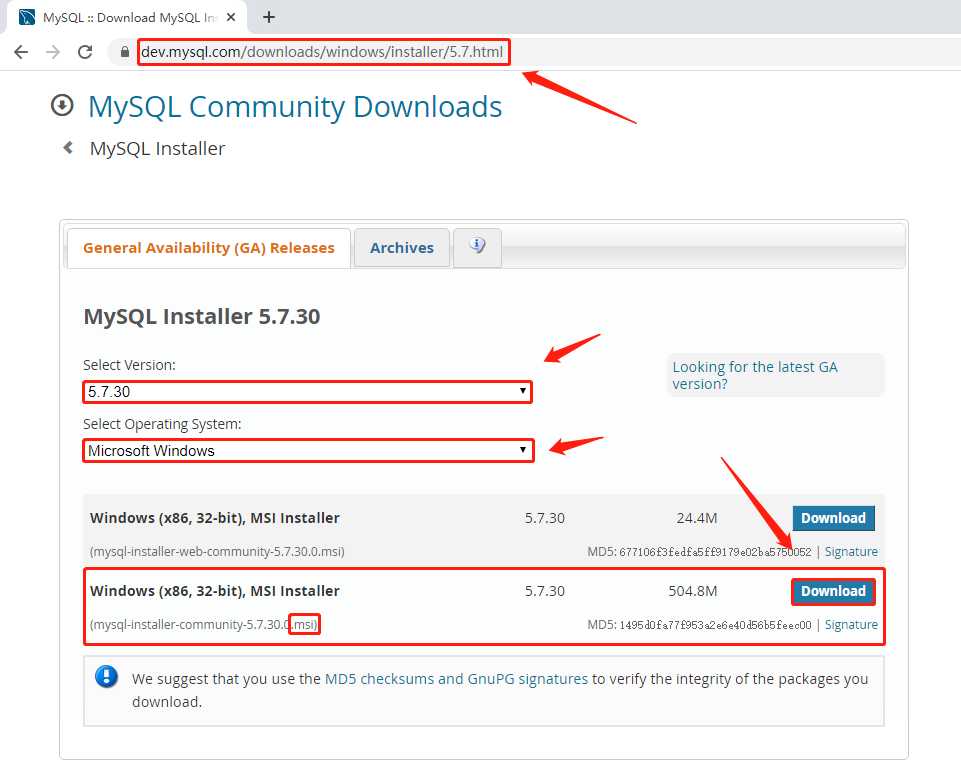Click the MySQL Installer 5.7.30 heading
This screenshot has width=961, height=766.
(202, 316)
